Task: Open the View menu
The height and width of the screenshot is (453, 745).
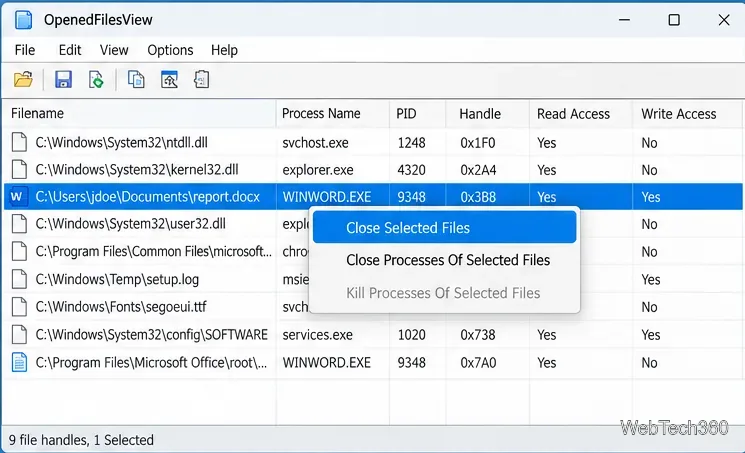Action: [114, 50]
